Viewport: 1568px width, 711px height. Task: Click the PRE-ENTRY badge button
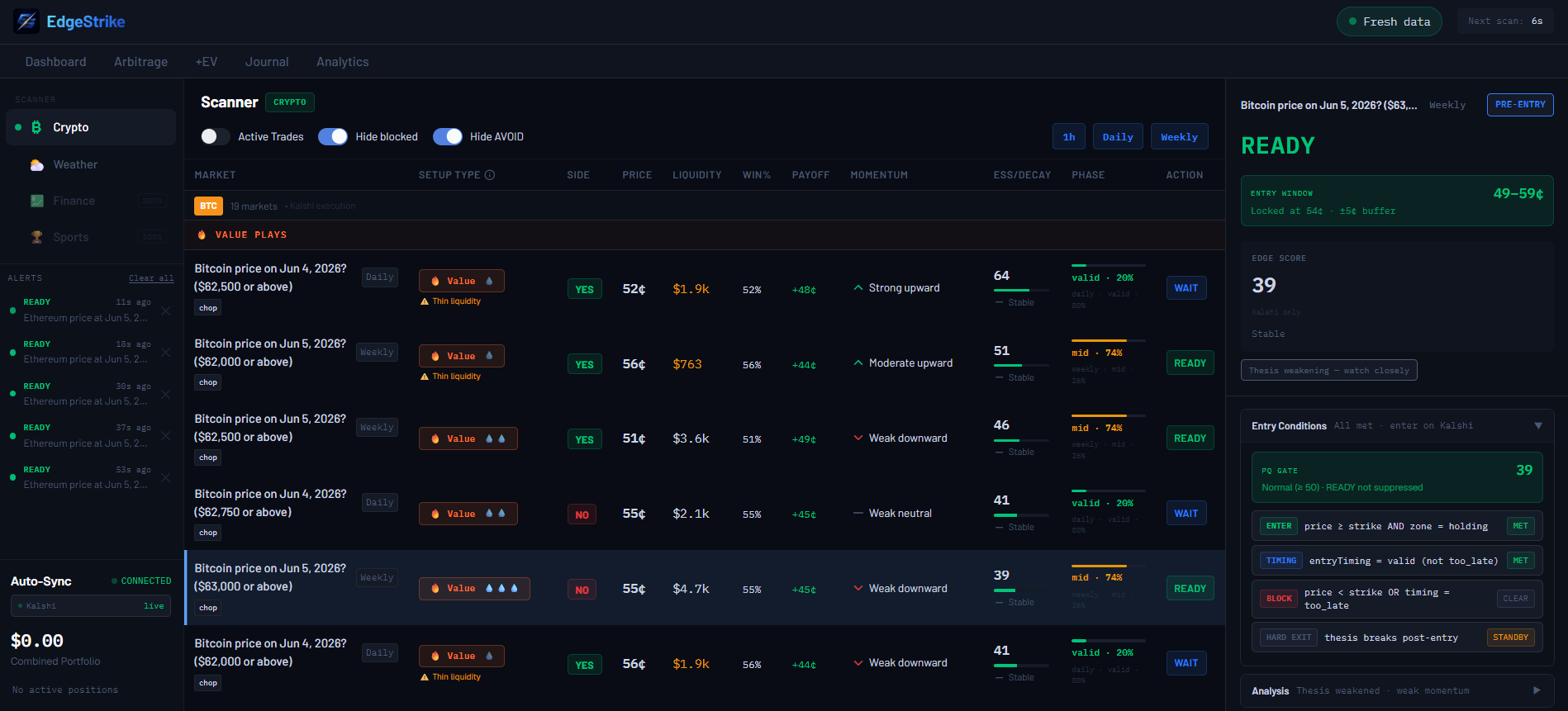[x=1520, y=105]
